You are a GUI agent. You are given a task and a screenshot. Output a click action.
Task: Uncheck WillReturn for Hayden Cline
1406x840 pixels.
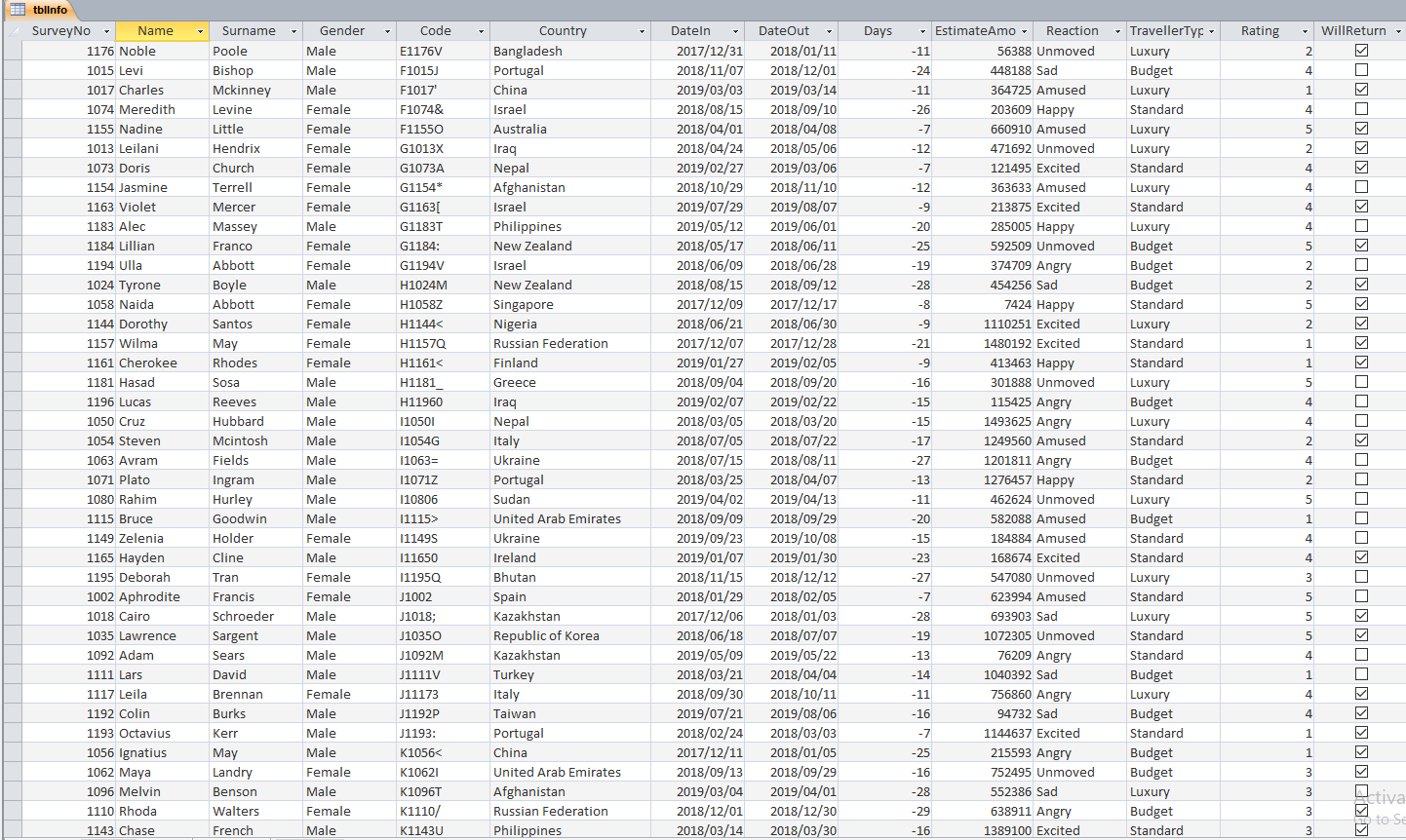[1361, 557]
